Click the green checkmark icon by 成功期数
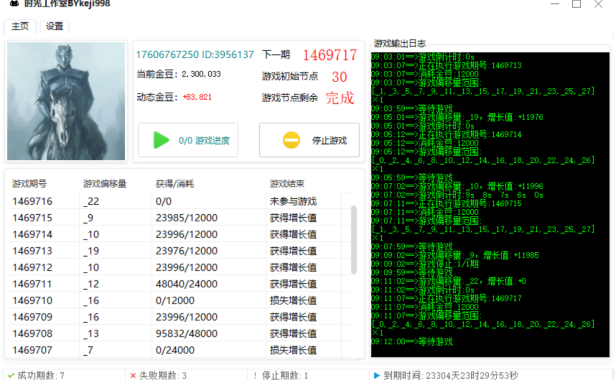 point(11,375)
